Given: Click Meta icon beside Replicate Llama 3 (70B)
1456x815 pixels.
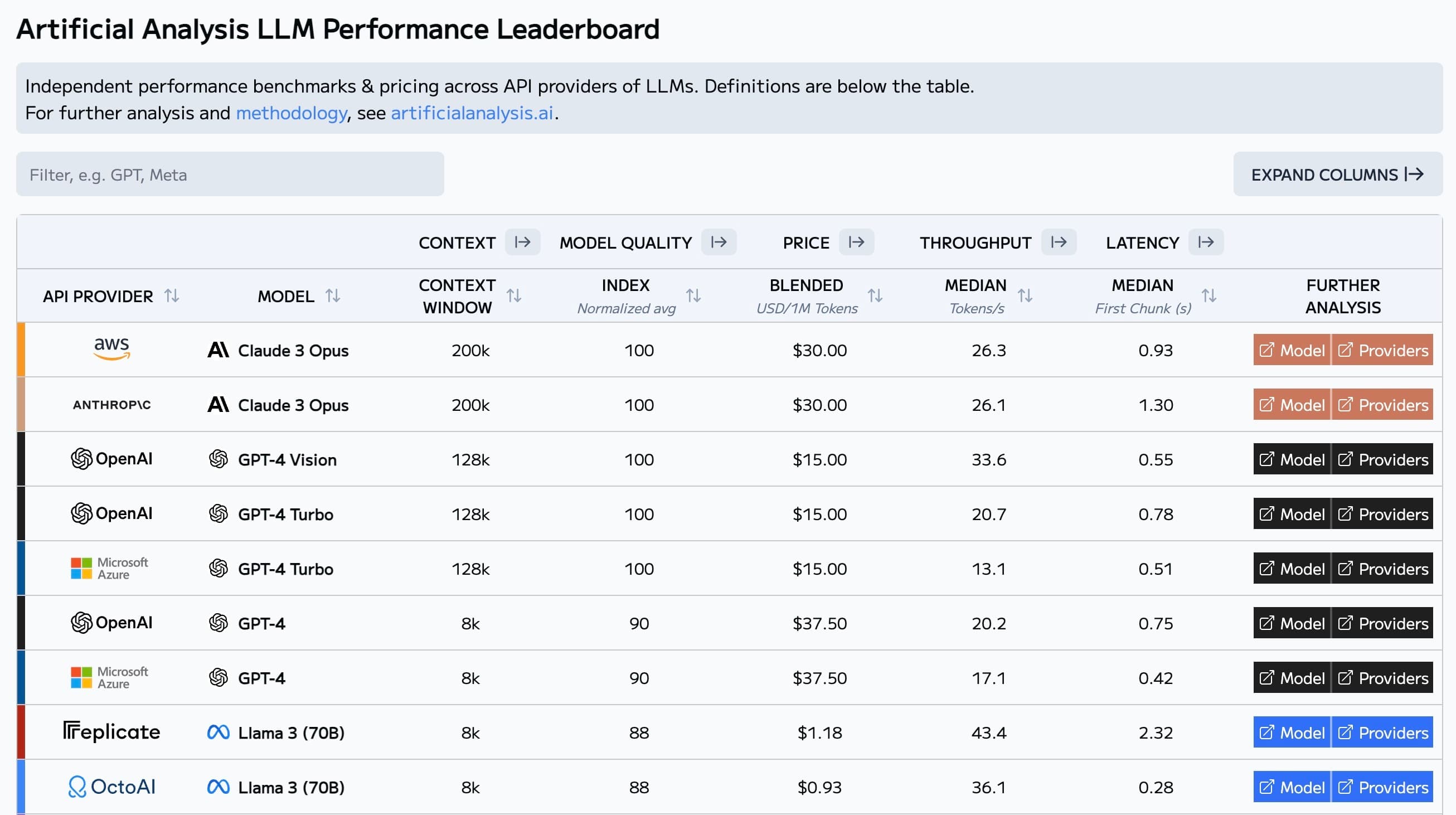Looking at the screenshot, I should coord(218,732).
